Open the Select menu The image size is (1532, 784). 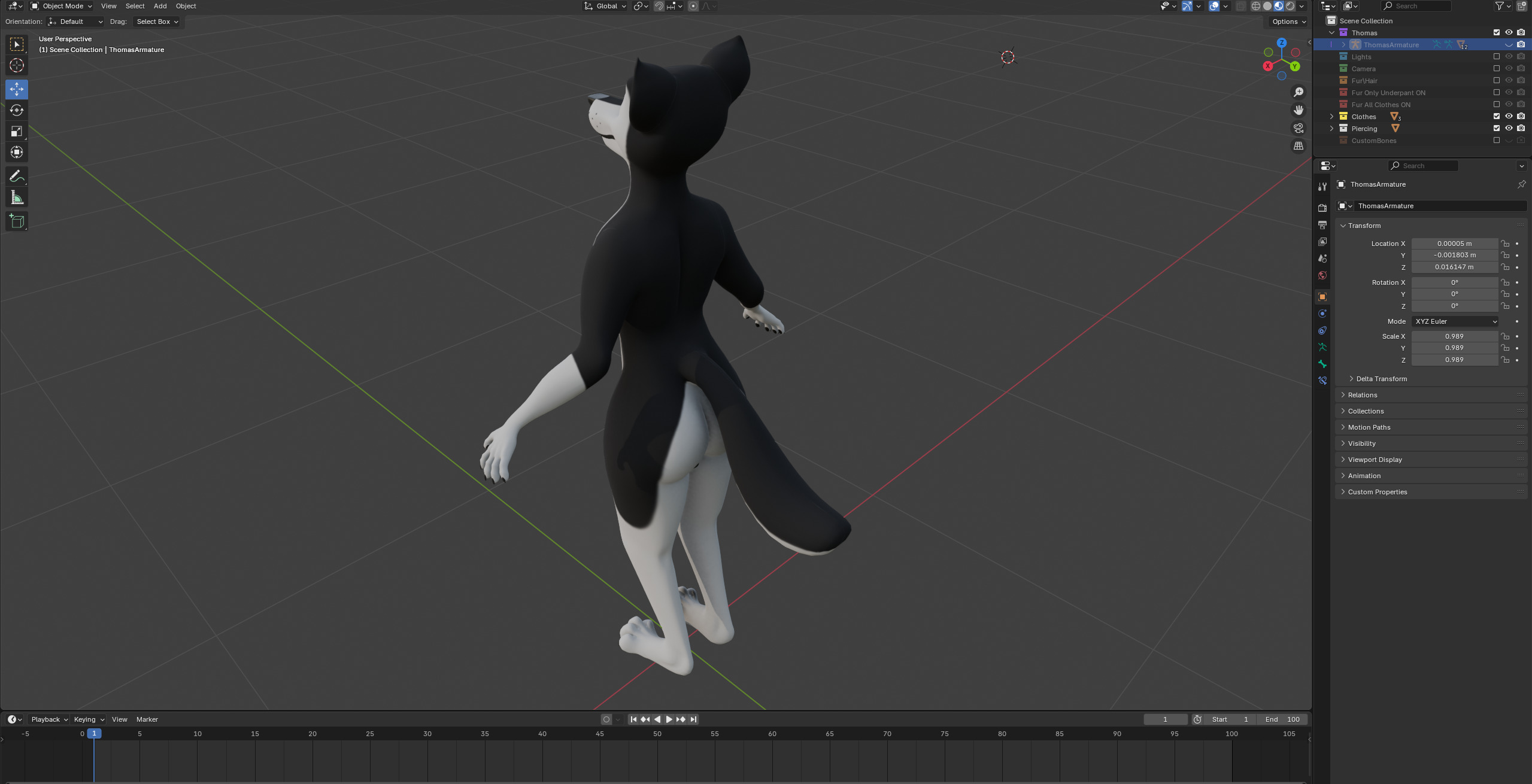pyautogui.click(x=135, y=6)
